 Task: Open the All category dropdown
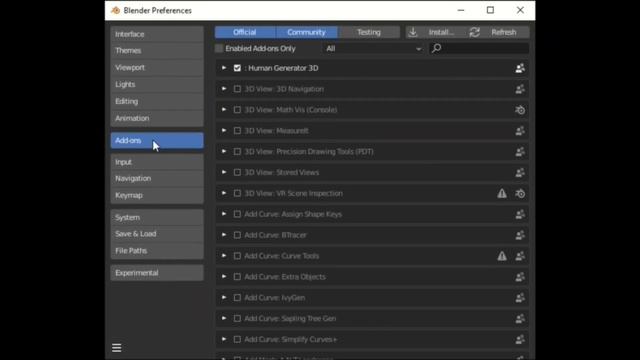pyautogui.click(x=373, y=49)
